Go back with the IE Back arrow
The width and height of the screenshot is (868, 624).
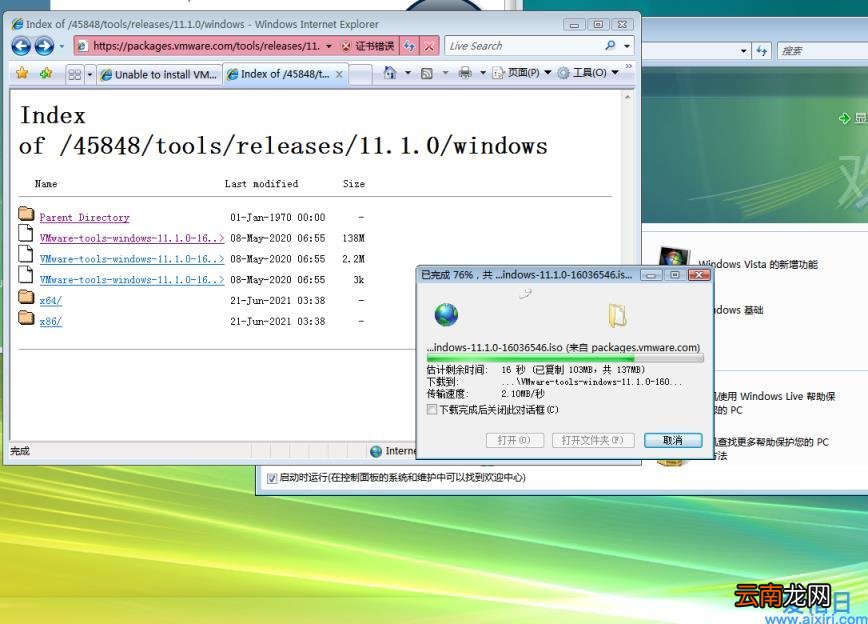point(21,45)
